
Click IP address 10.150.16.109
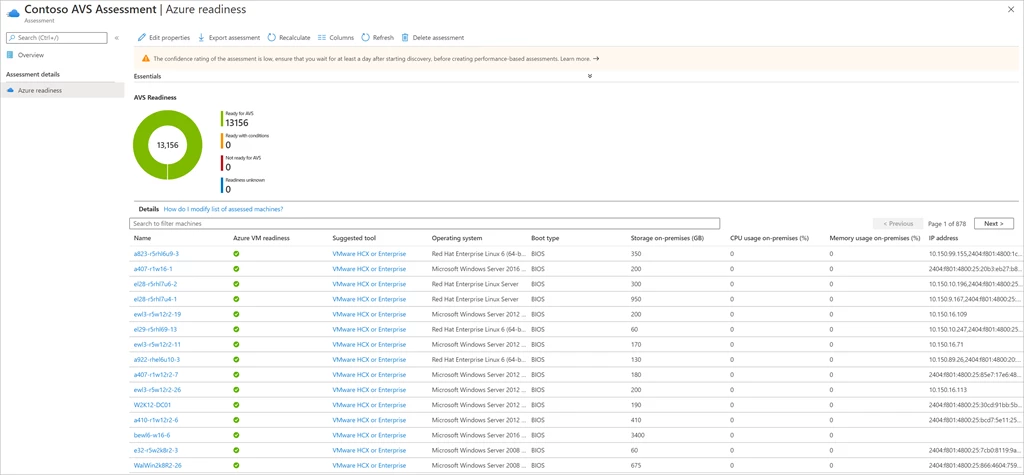949,314
